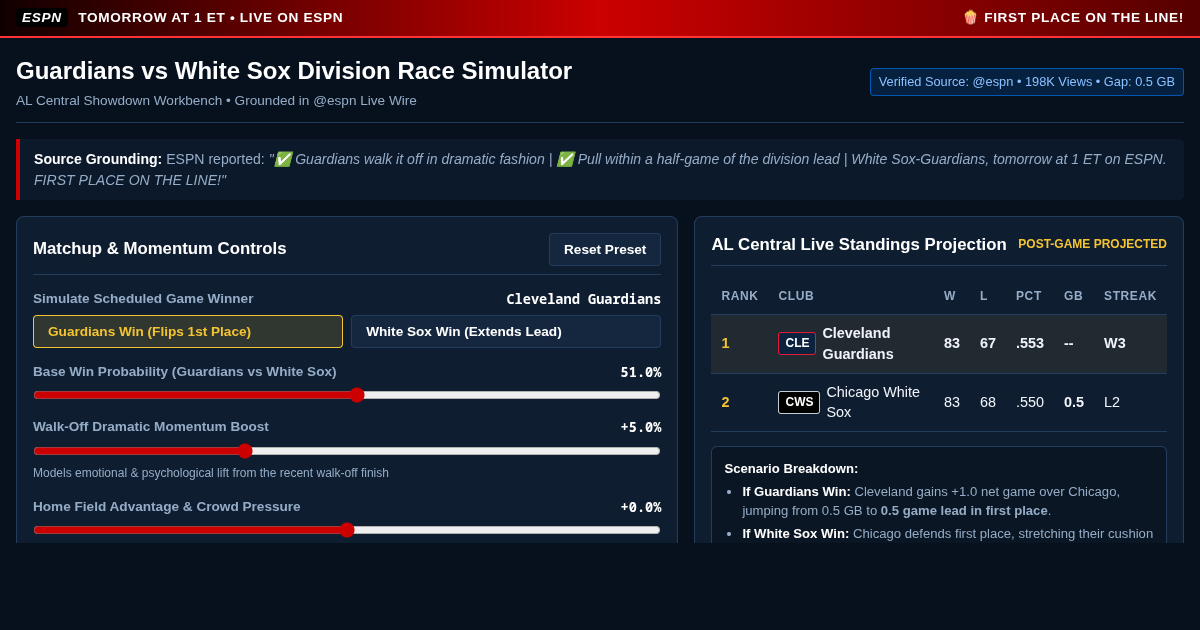This screenshot has width=1200, height=630.
Task: Select Guardians Win (Flips 1st Place)
Action: click(x=188, y=331)
